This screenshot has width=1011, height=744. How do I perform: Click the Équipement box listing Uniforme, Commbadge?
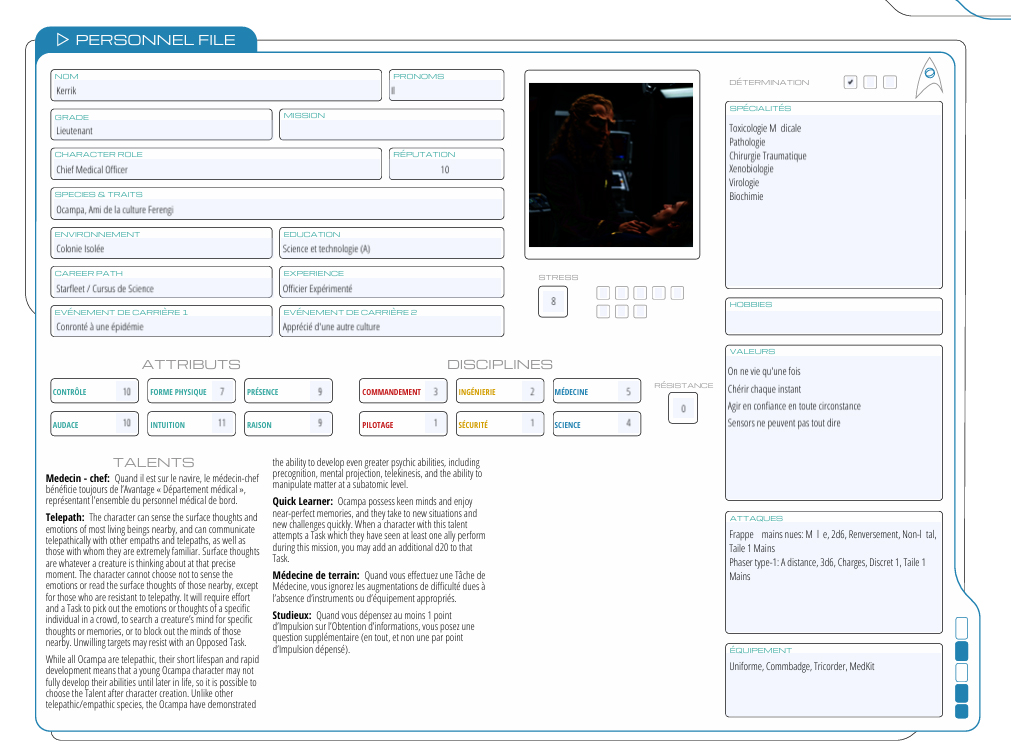click(834, 680)
